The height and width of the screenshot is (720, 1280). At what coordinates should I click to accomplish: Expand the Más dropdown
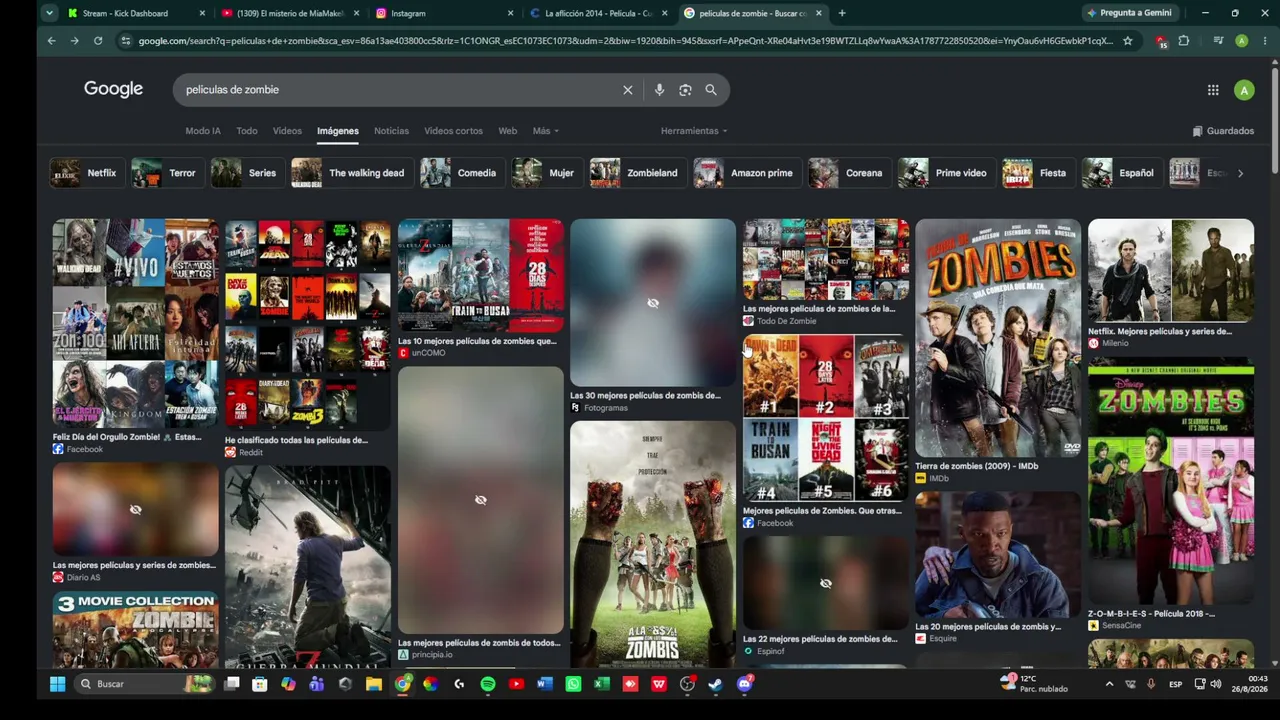coord(545,131)
